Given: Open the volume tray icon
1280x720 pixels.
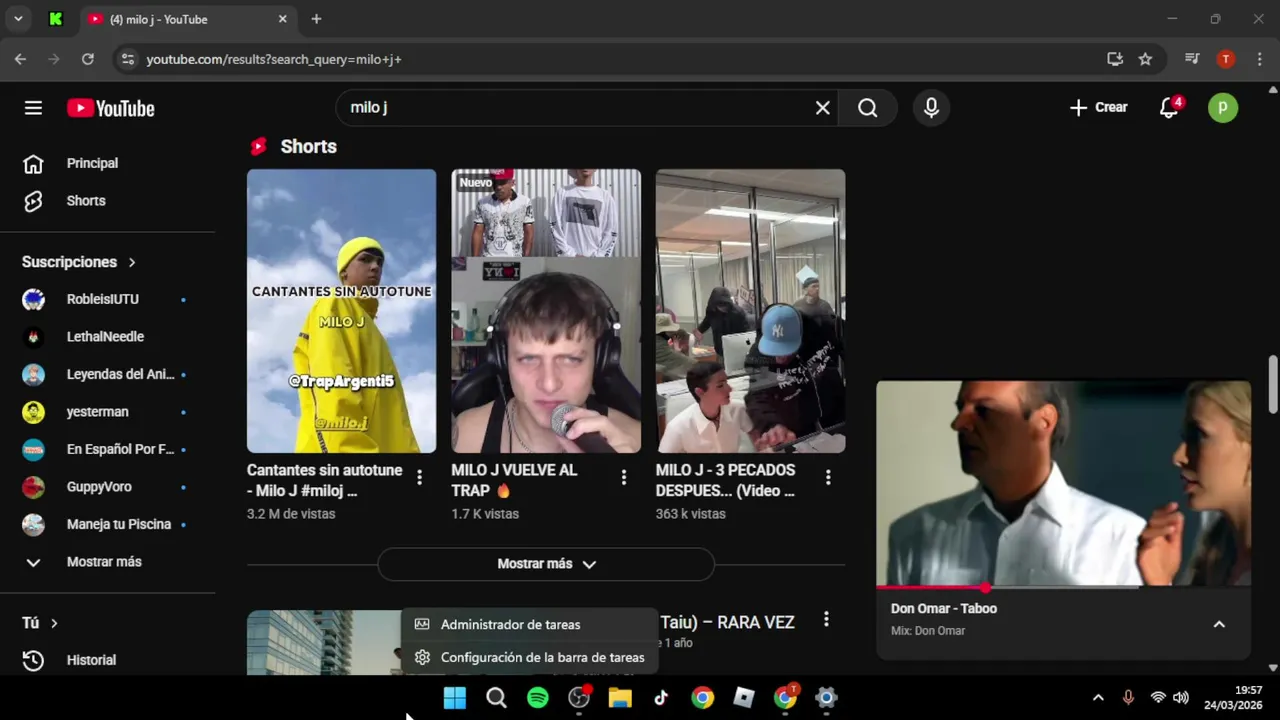Looking at the screenshot, I should click(1180, 698).
